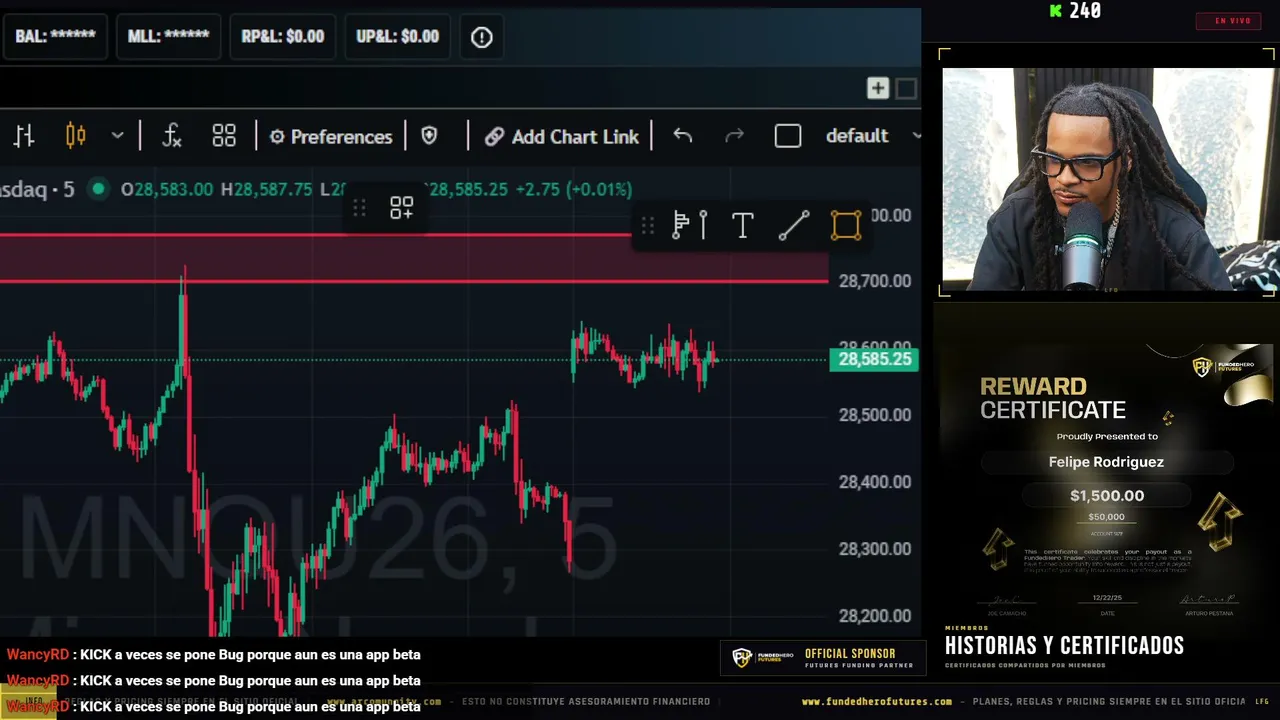Click the FundedHero Official Sponsor banner
The height and width of the screenshot is (720, 1280).
pos(823,658)
